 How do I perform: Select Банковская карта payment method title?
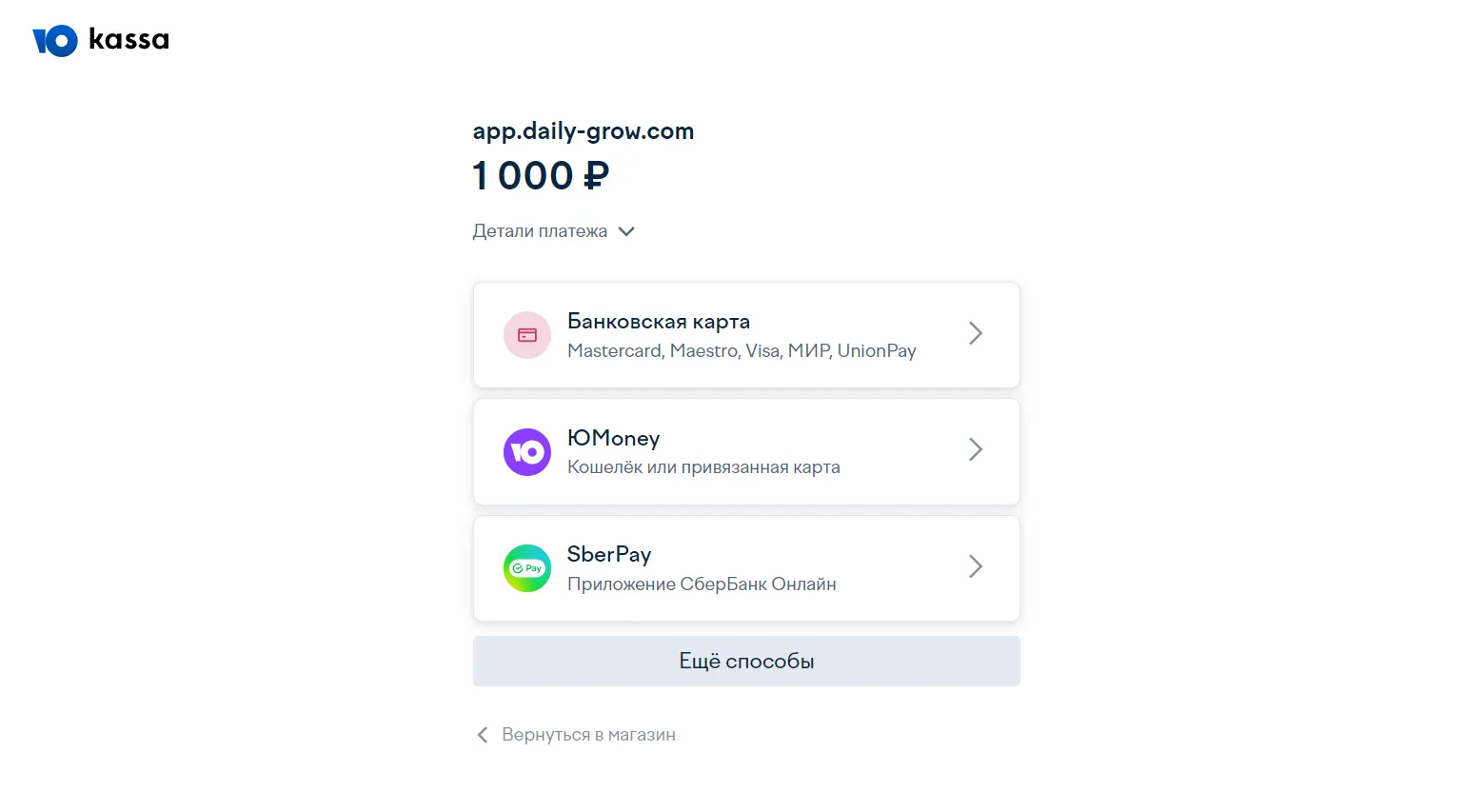659,322
